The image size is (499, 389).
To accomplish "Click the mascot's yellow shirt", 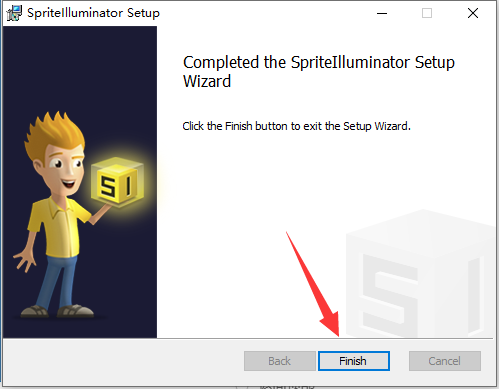I will click(60, 227).
